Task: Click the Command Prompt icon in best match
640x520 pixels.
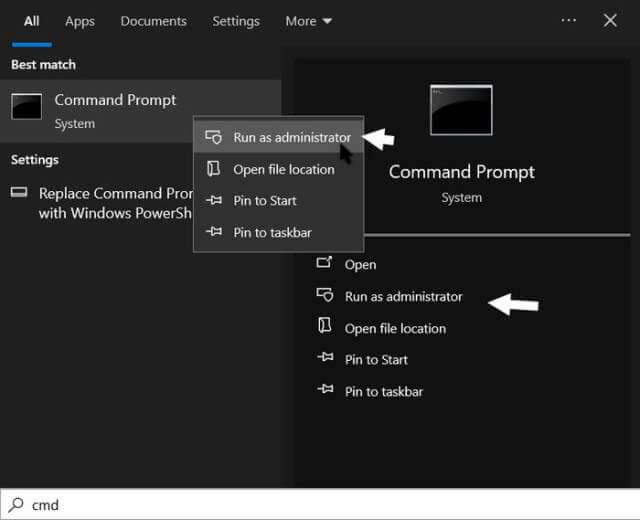Action: coord(27,106)
